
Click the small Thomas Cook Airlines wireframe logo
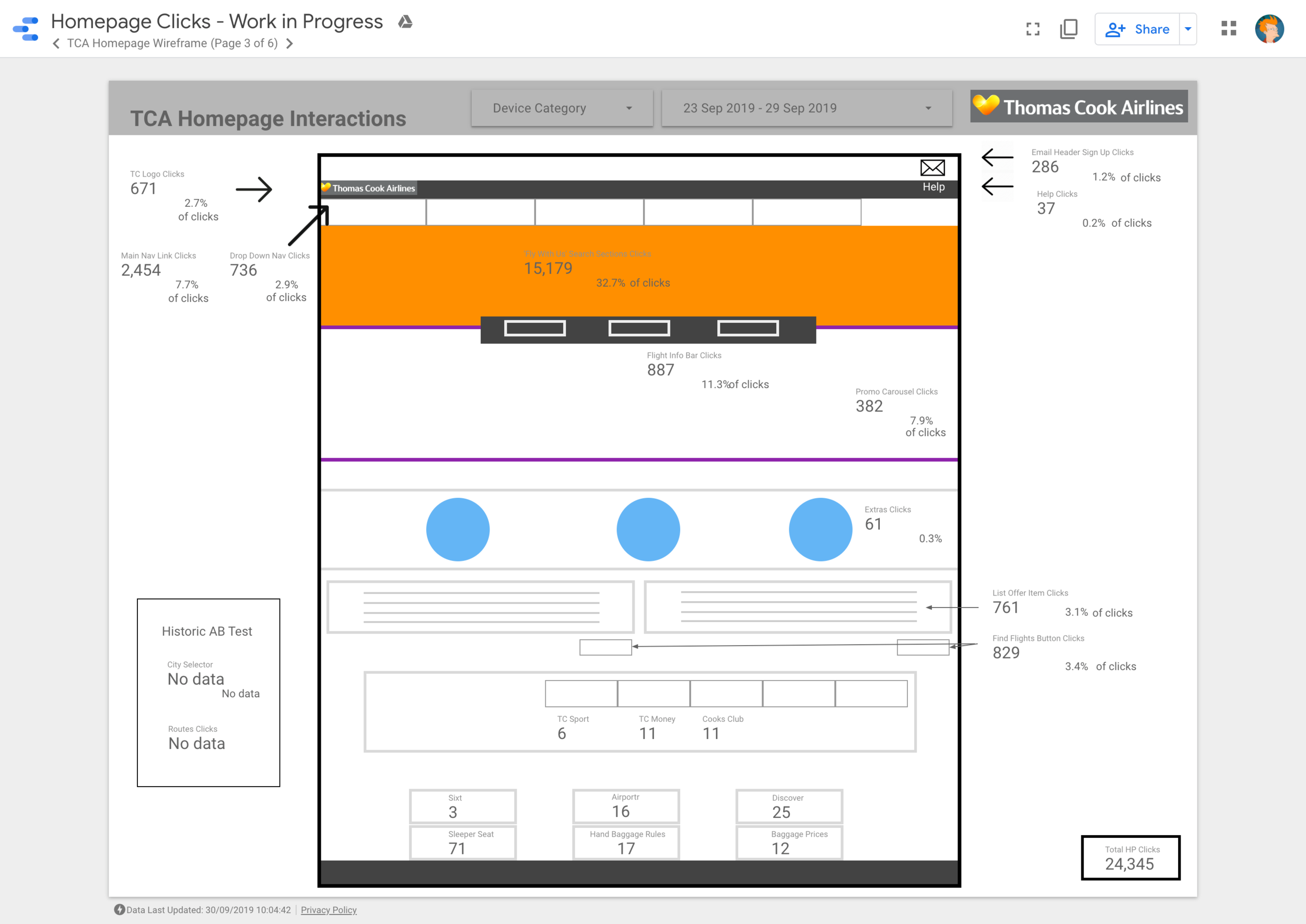tap(369, 189)
